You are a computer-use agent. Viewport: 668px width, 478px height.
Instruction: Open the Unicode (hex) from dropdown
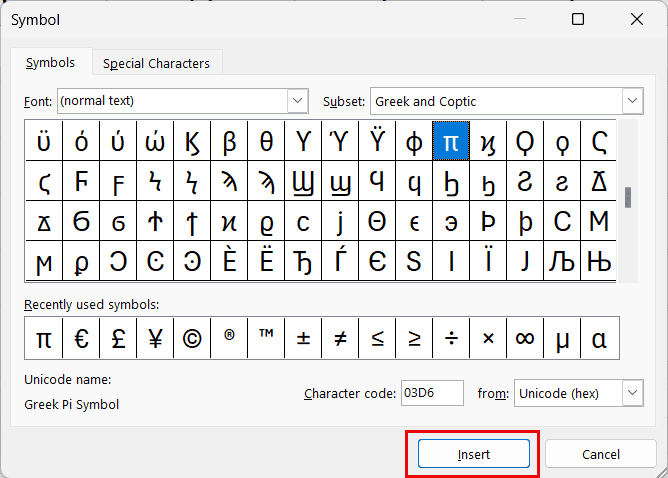pos(631,393)
